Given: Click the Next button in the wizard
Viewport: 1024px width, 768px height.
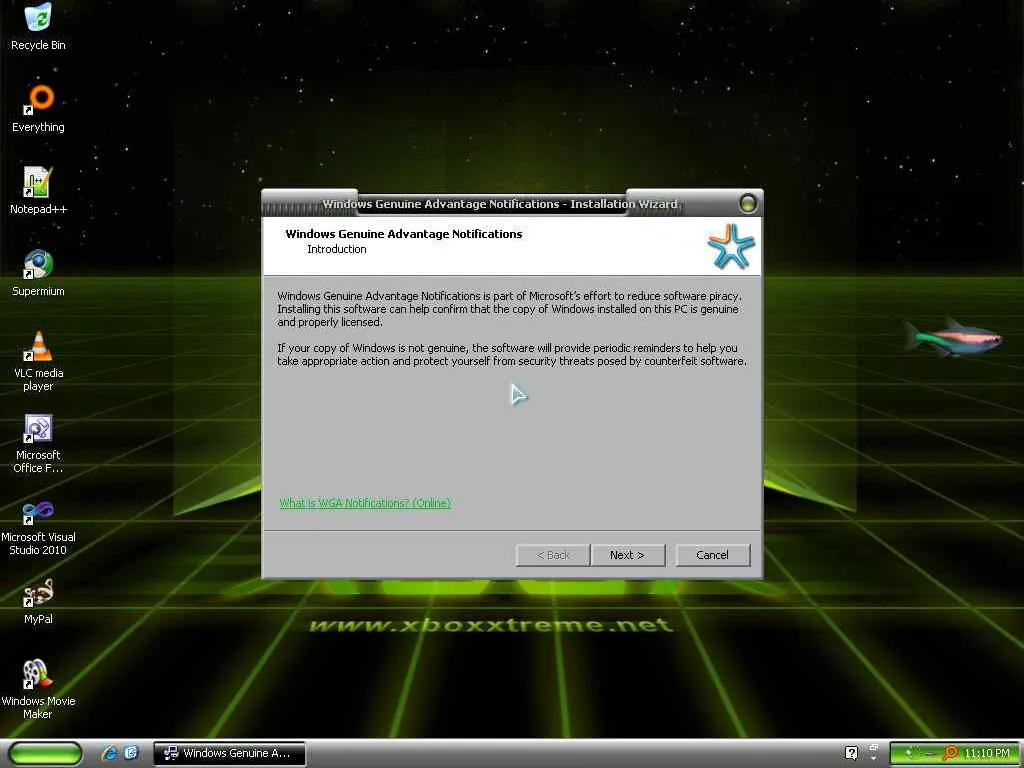Looking at the screenshot, I should [x=628, y=555].
